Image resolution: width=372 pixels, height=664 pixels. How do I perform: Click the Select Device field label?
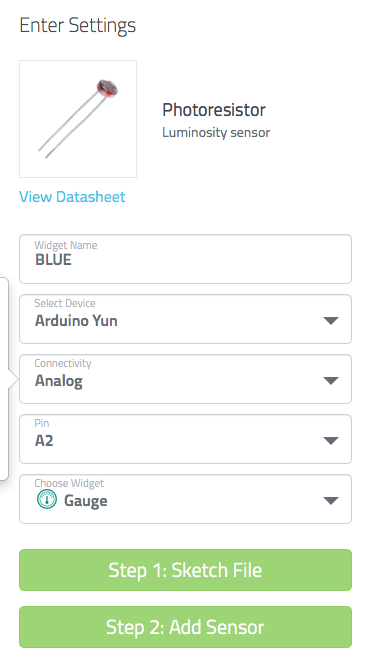click(65, 303)
